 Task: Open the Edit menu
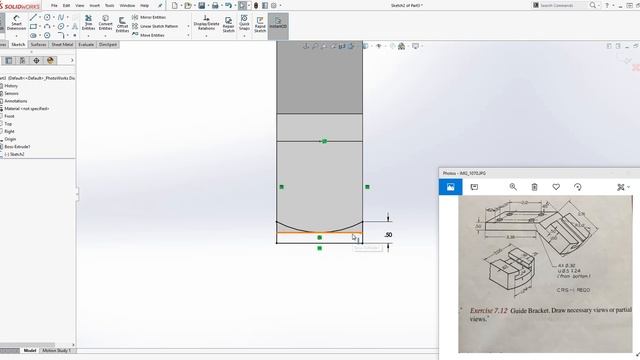66,6
